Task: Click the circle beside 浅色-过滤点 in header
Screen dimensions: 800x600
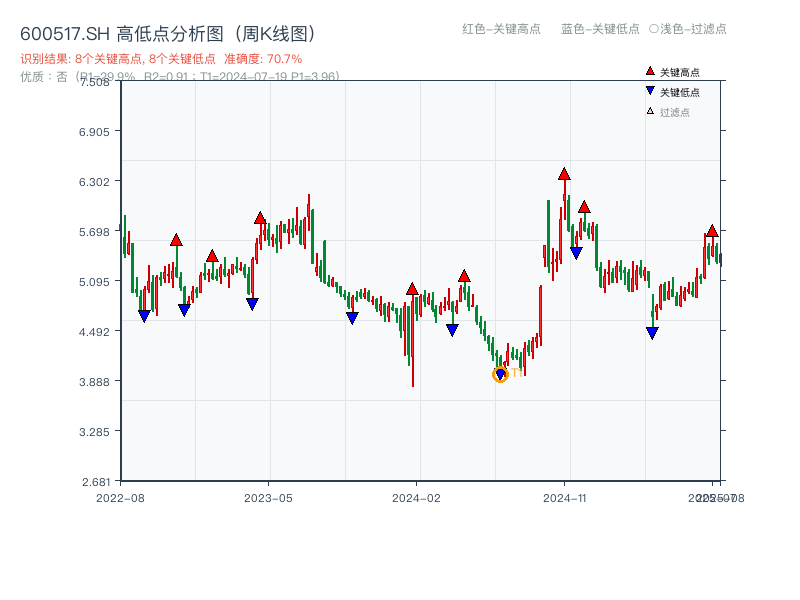Action: tap(654, 29)
